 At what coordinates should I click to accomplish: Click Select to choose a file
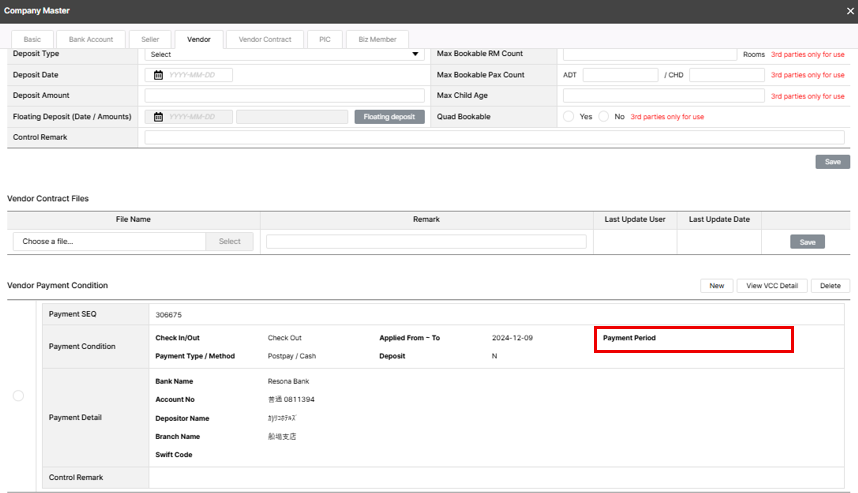click(x=230, y=242)
